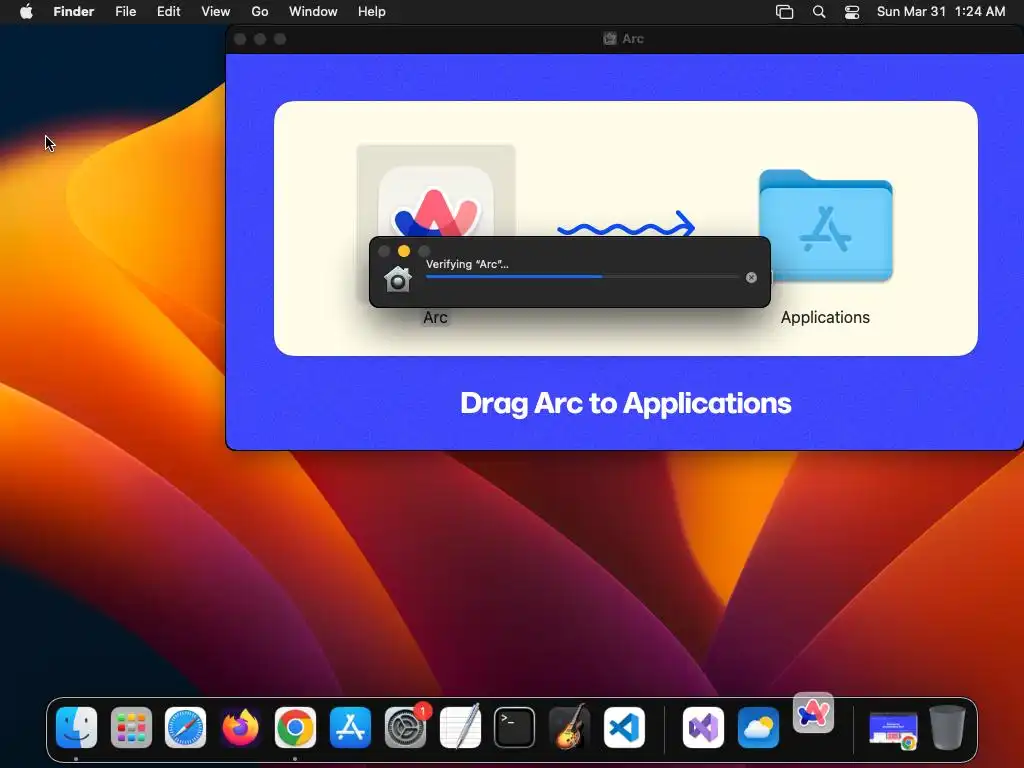The height and width of the screenshot is (768, 1024).
Task: Open TextEdit from the Dock
Action: pos(460,726)
